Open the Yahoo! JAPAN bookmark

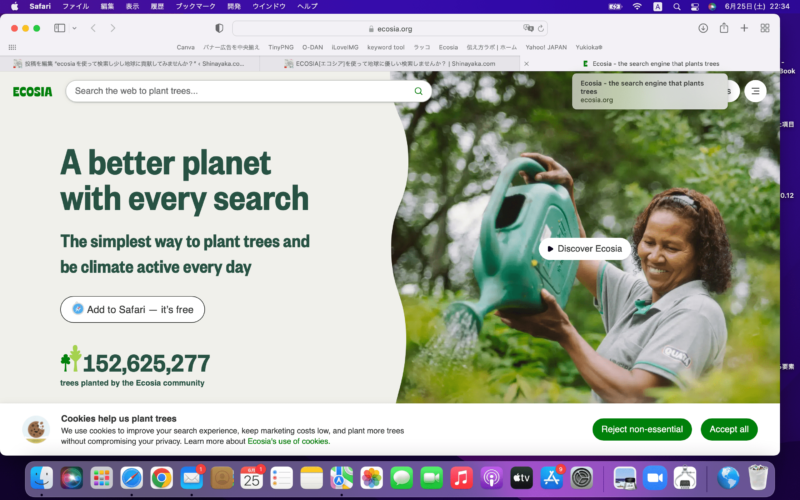pos(546,47)
